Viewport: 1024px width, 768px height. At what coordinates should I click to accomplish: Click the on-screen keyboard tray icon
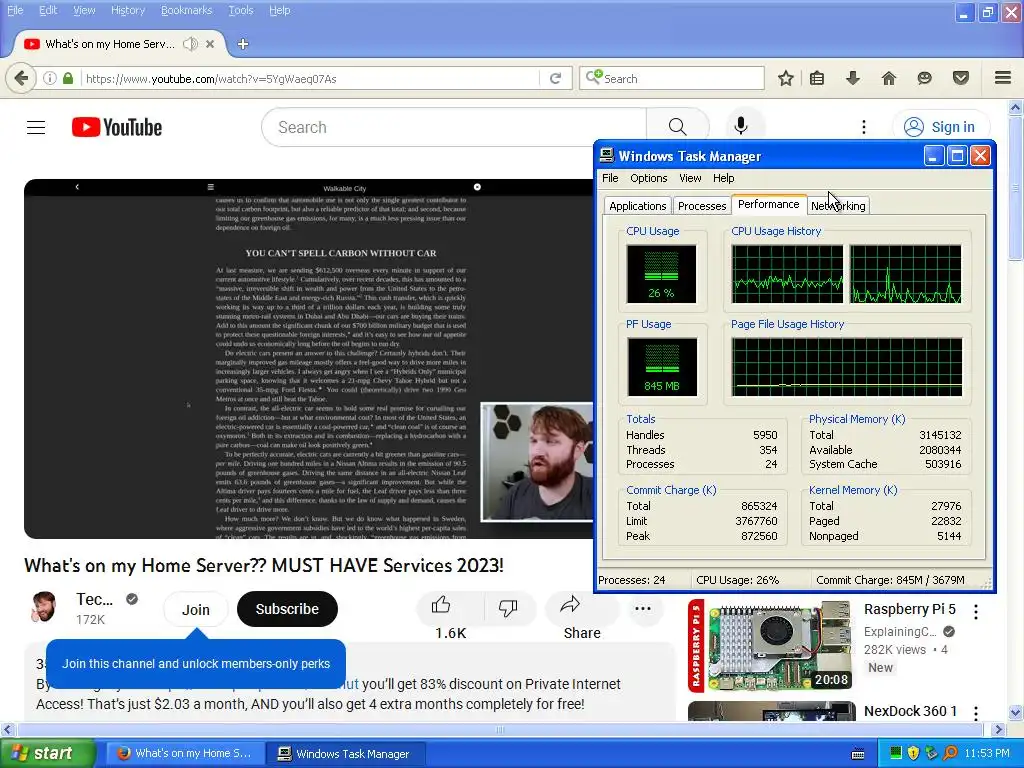(858, 754)
